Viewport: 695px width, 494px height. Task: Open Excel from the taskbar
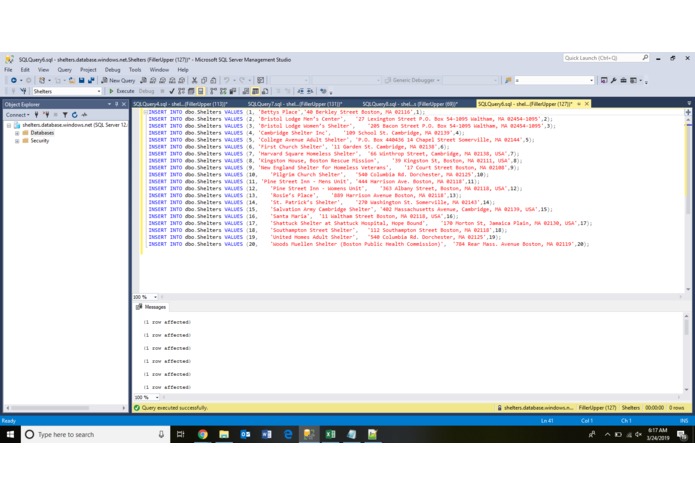click(330, 434)
